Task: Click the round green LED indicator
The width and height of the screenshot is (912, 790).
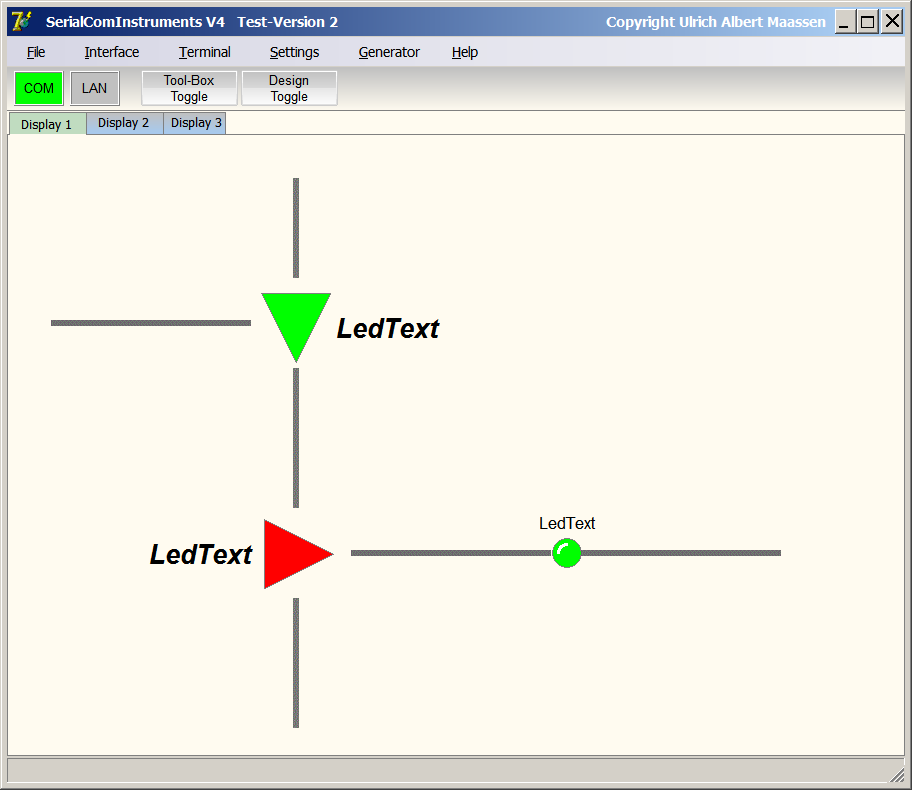Action: point(567,553)
